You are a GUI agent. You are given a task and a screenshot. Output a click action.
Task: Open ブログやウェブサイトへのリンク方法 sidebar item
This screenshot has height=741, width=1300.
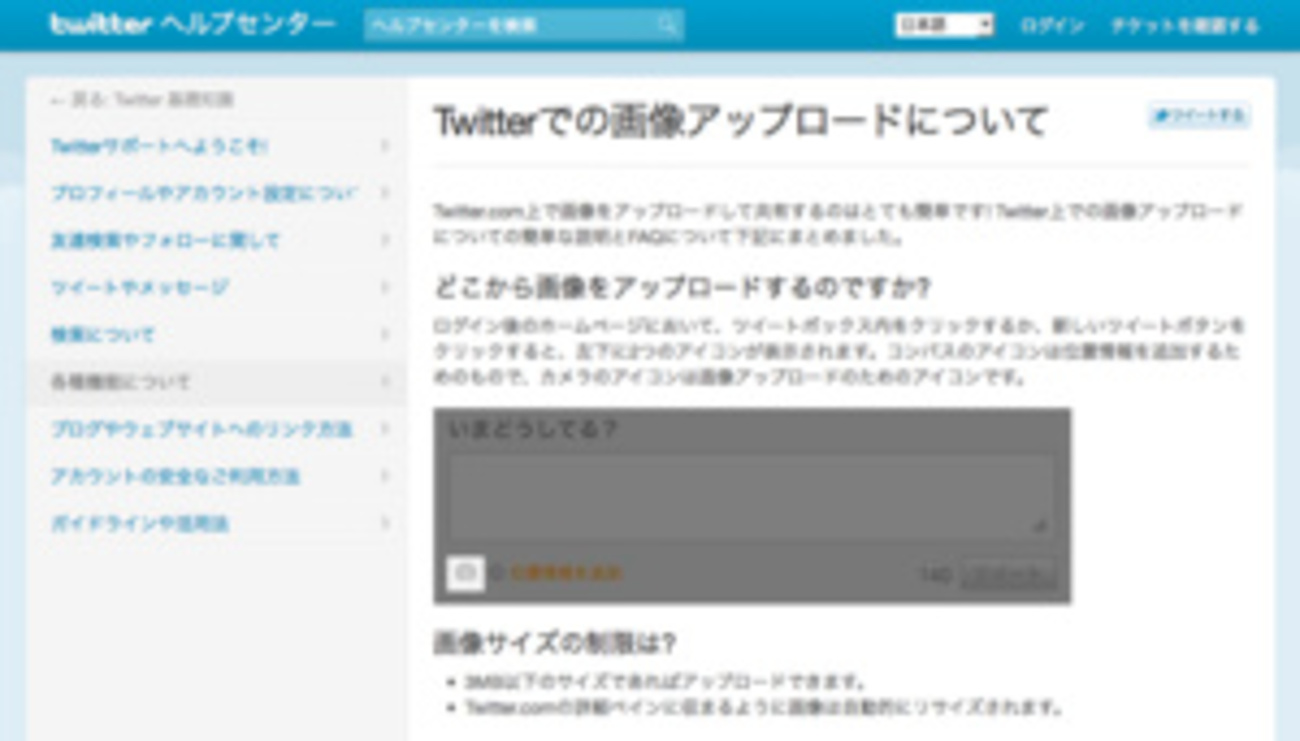[201, 429]
